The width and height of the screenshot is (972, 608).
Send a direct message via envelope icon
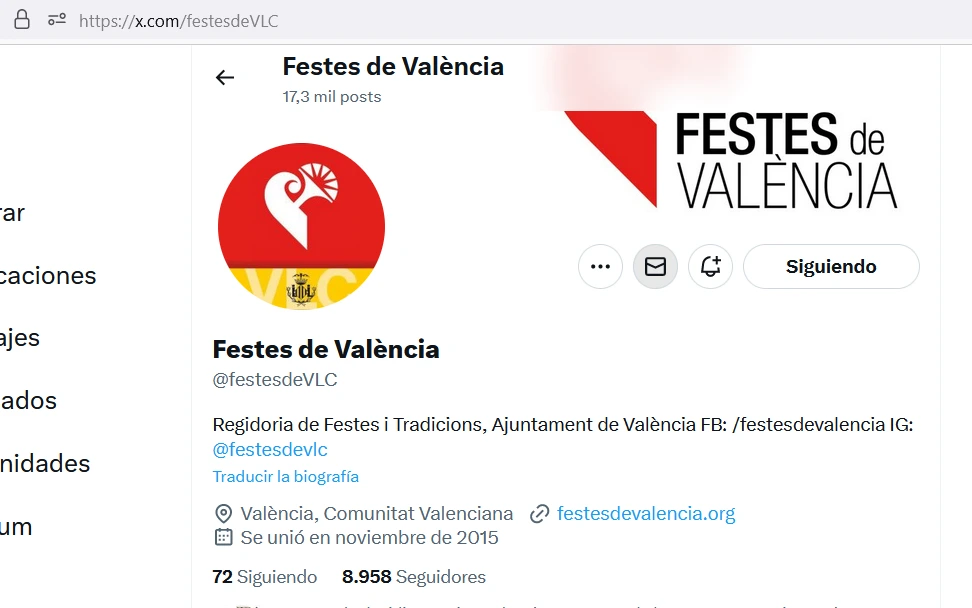pyautogui.click(x=655, y=267)
